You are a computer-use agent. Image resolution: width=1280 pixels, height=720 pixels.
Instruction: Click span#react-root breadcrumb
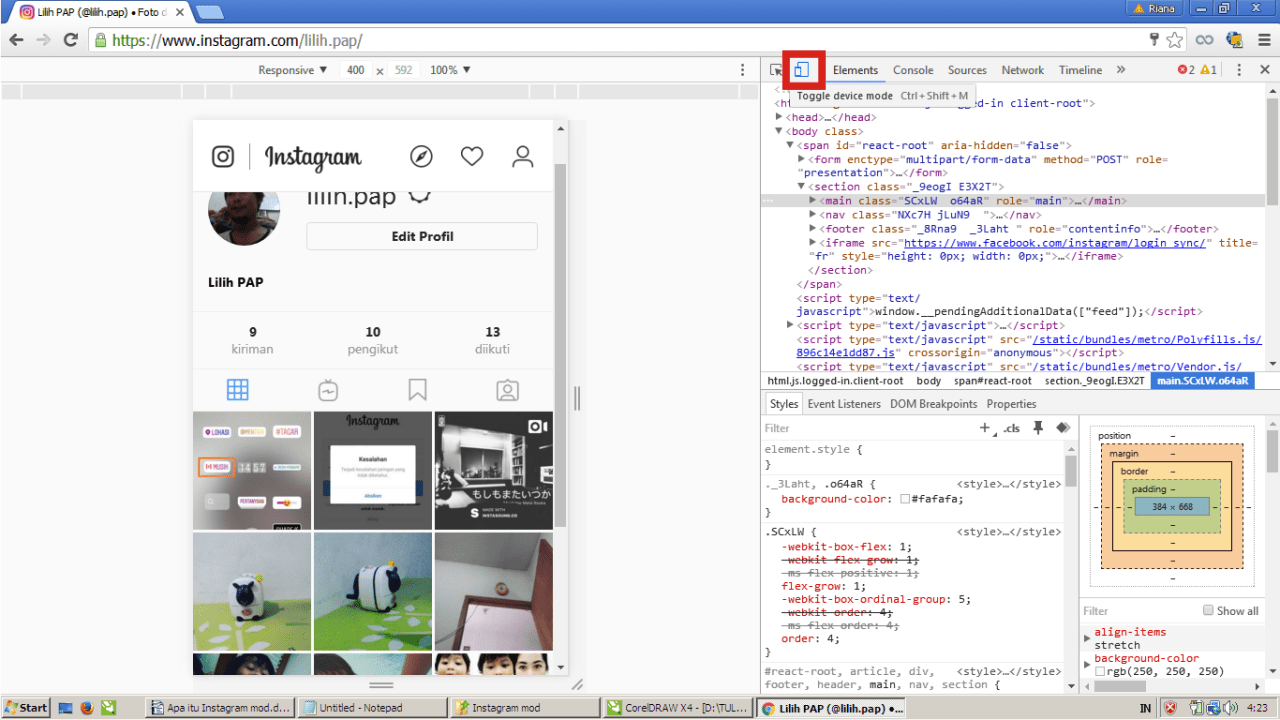coord(992,380)
